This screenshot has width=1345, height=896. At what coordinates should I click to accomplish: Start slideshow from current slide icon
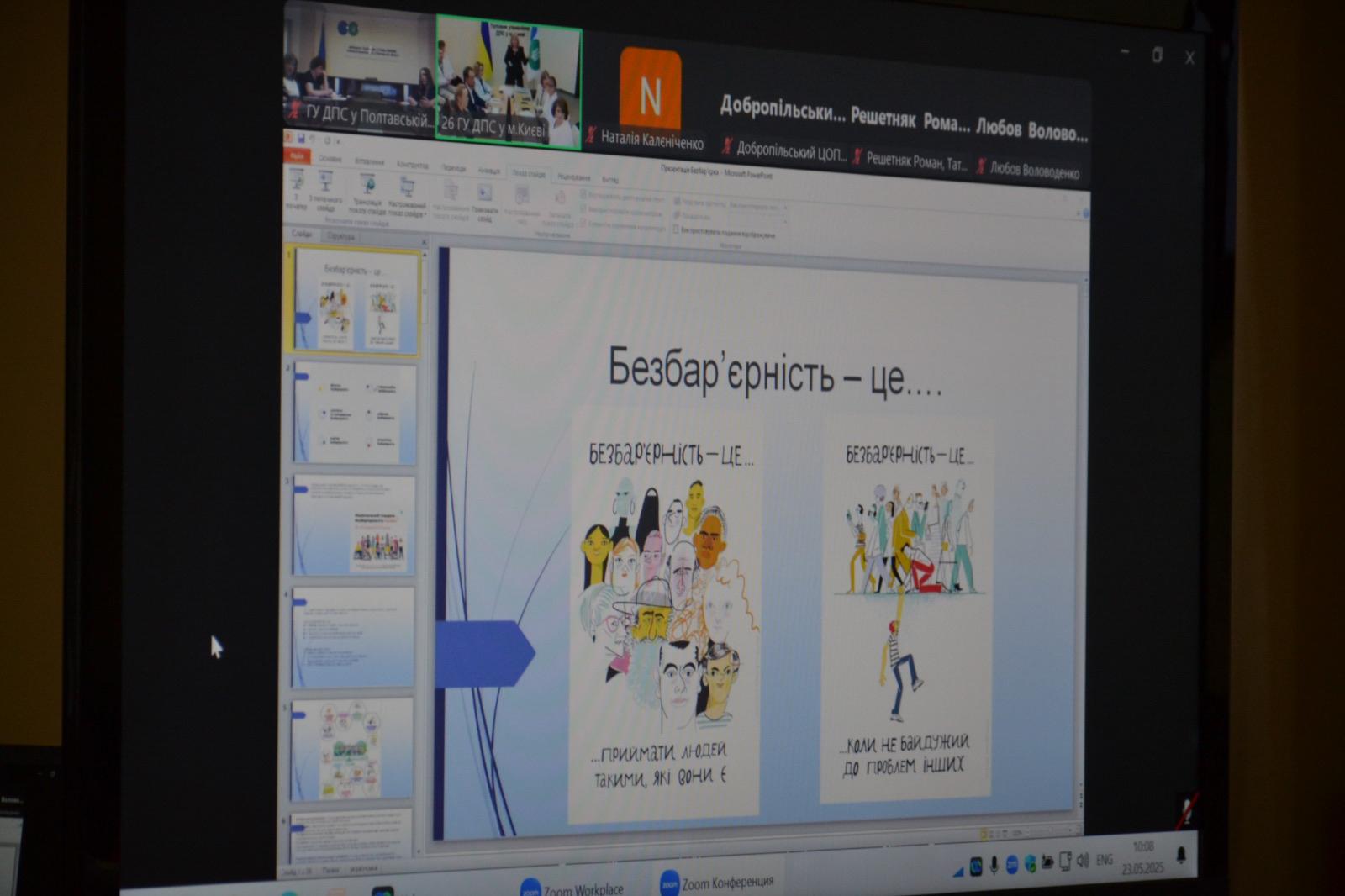[x=326, y=181]
